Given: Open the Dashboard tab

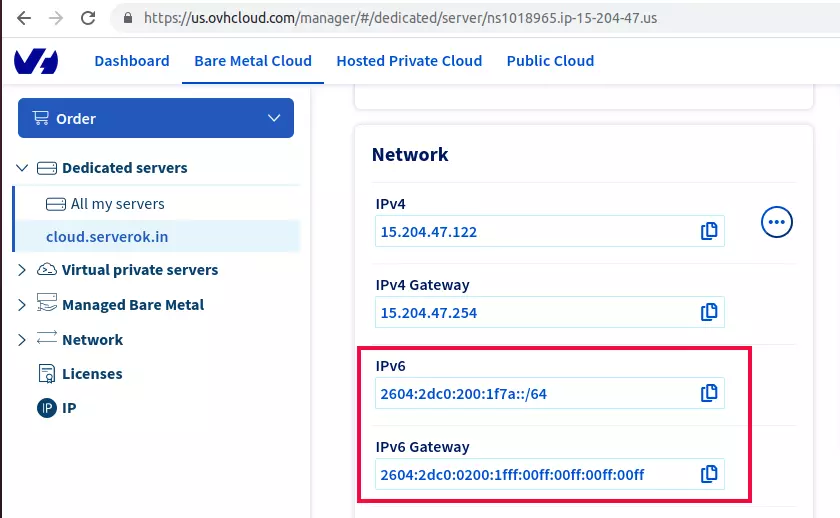Looking at the screenshot, I should coord(132,61).
